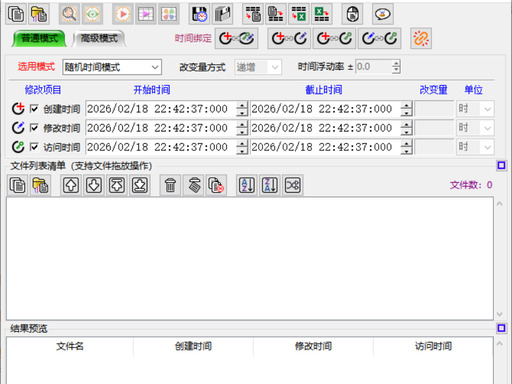Click the floppy disk with clock icon
Screen dimensions: 512x384
(199, 14)
